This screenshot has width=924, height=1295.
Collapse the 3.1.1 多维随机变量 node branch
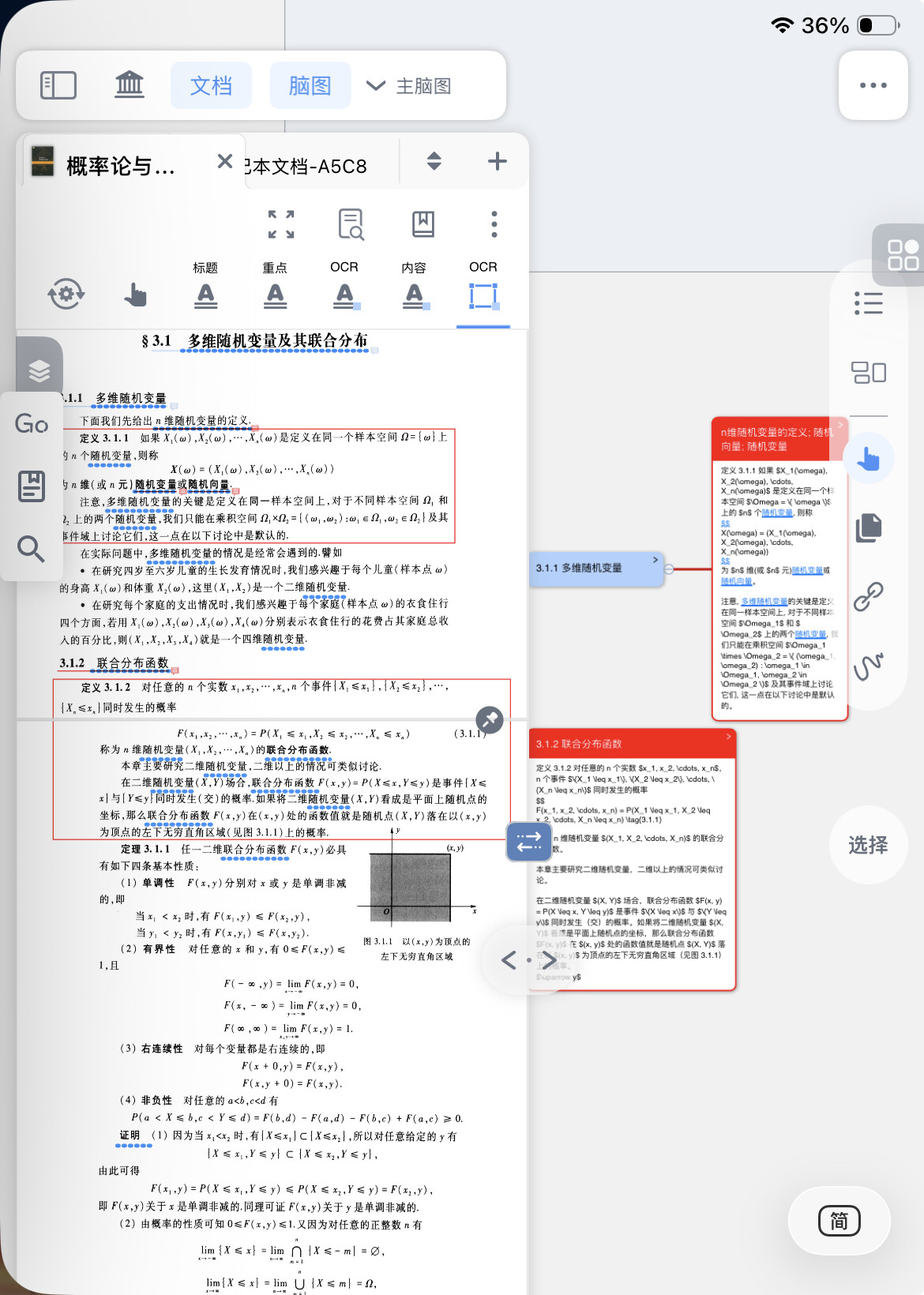[669, 569]
